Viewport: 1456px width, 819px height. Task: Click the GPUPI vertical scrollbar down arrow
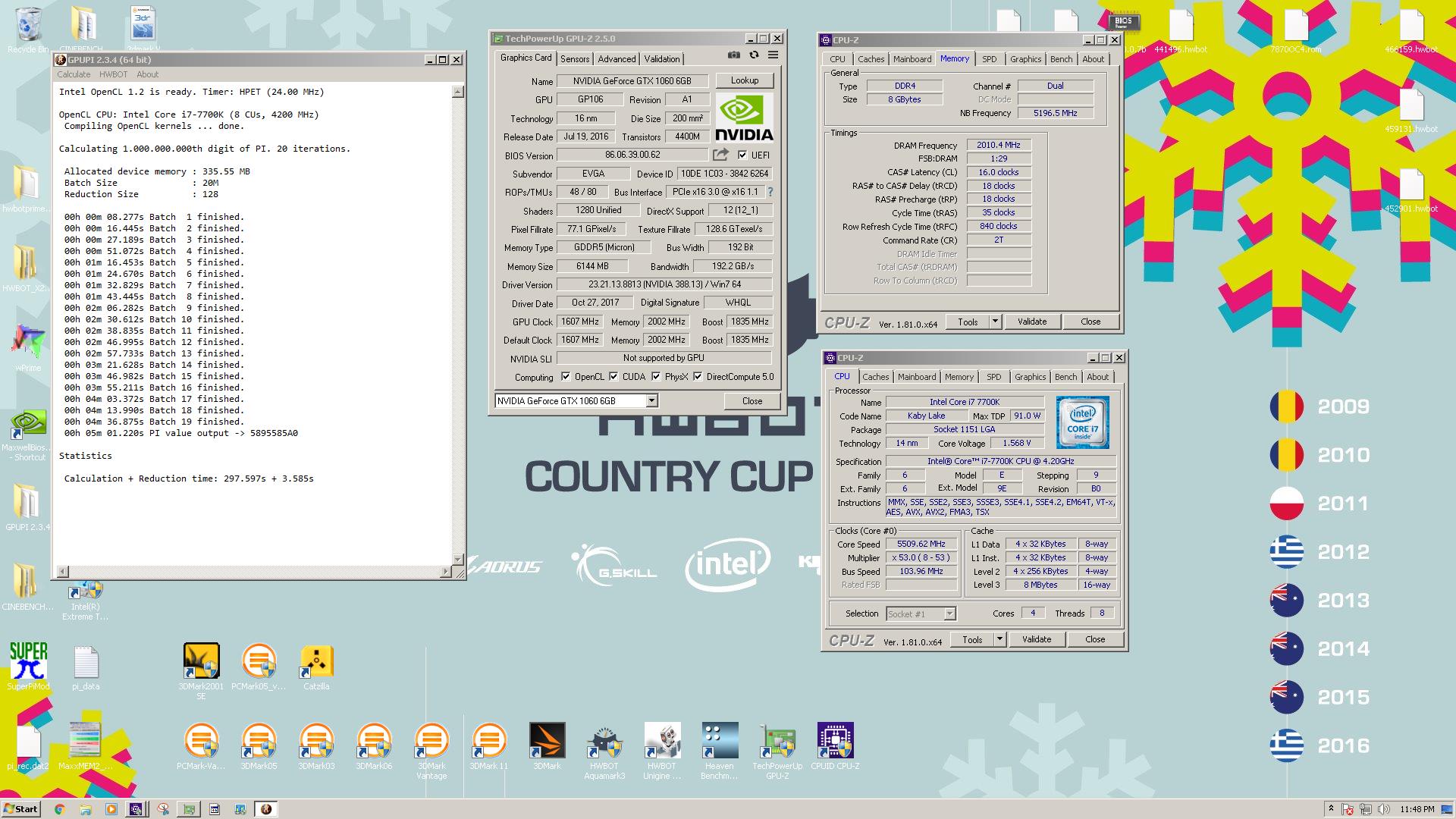[x=457, y=559]
